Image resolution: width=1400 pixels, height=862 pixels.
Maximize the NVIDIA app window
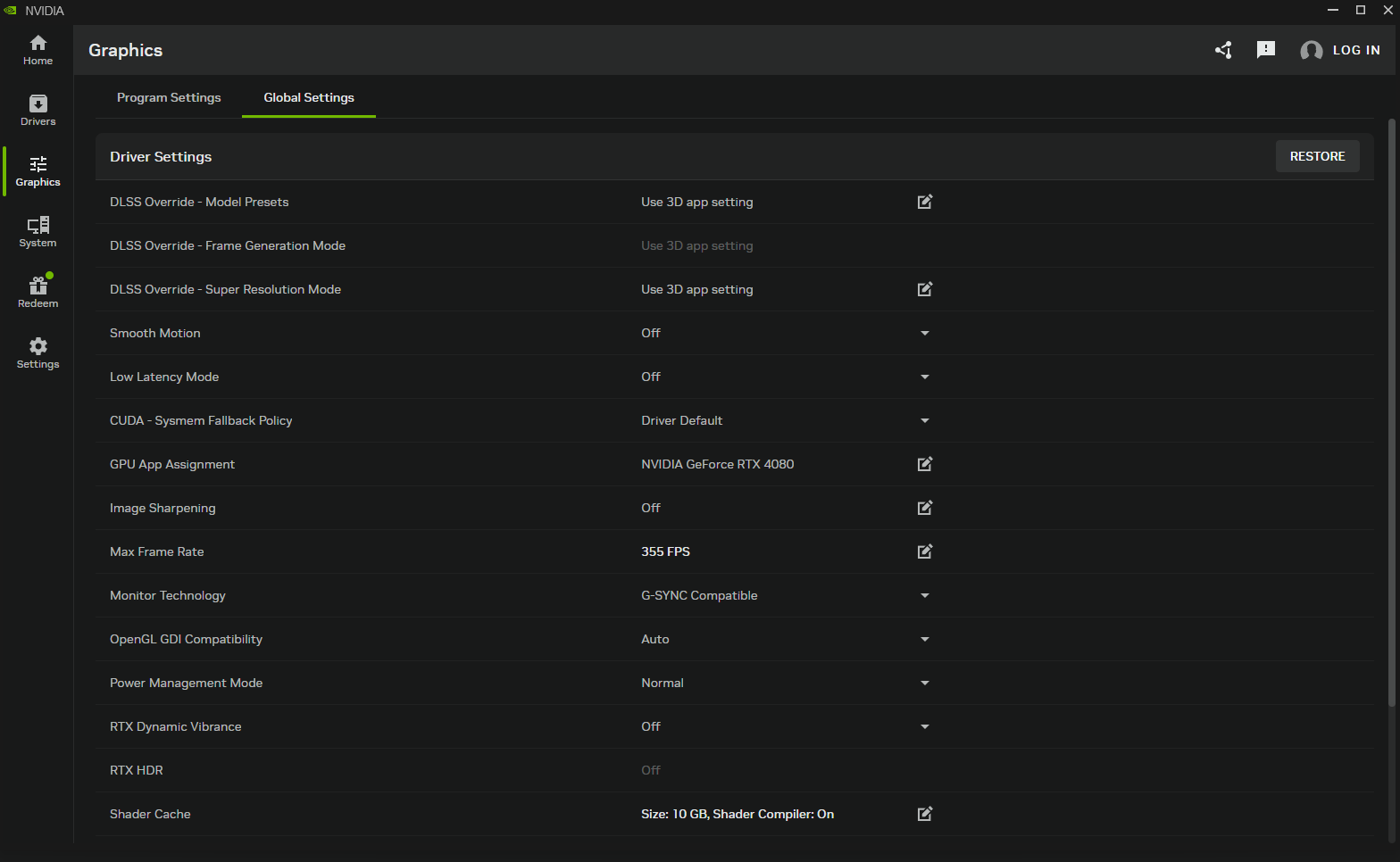[x=1361, y=10]
